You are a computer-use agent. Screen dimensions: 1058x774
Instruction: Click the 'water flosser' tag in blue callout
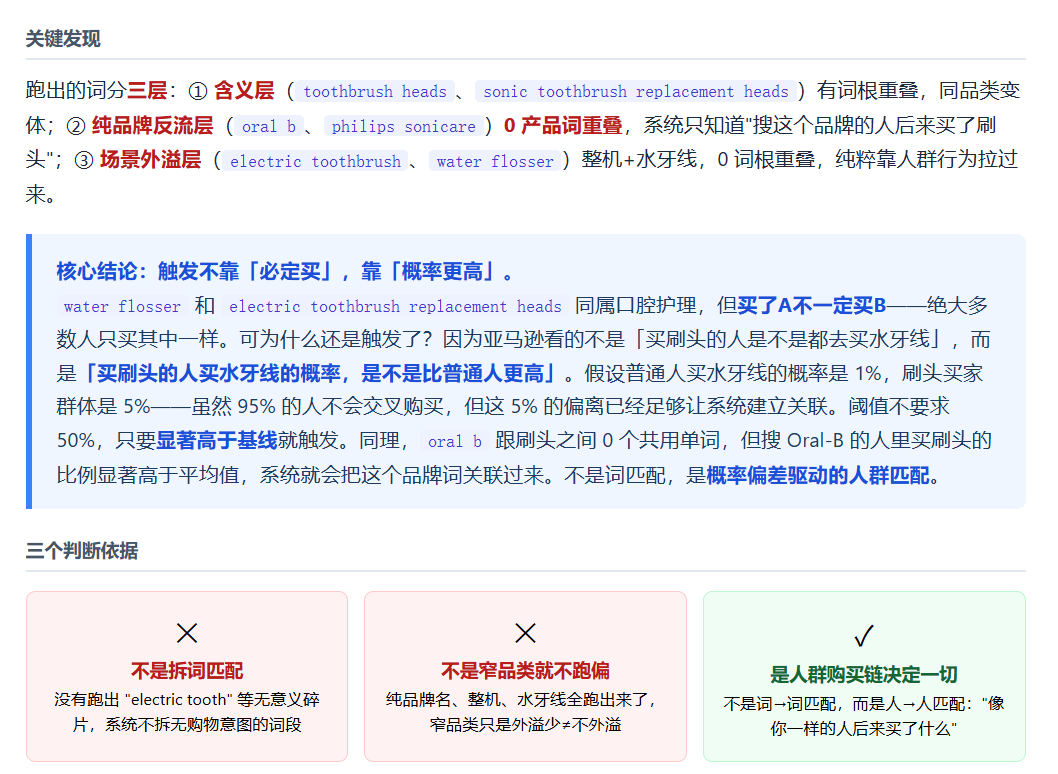(x=122, y=306)
